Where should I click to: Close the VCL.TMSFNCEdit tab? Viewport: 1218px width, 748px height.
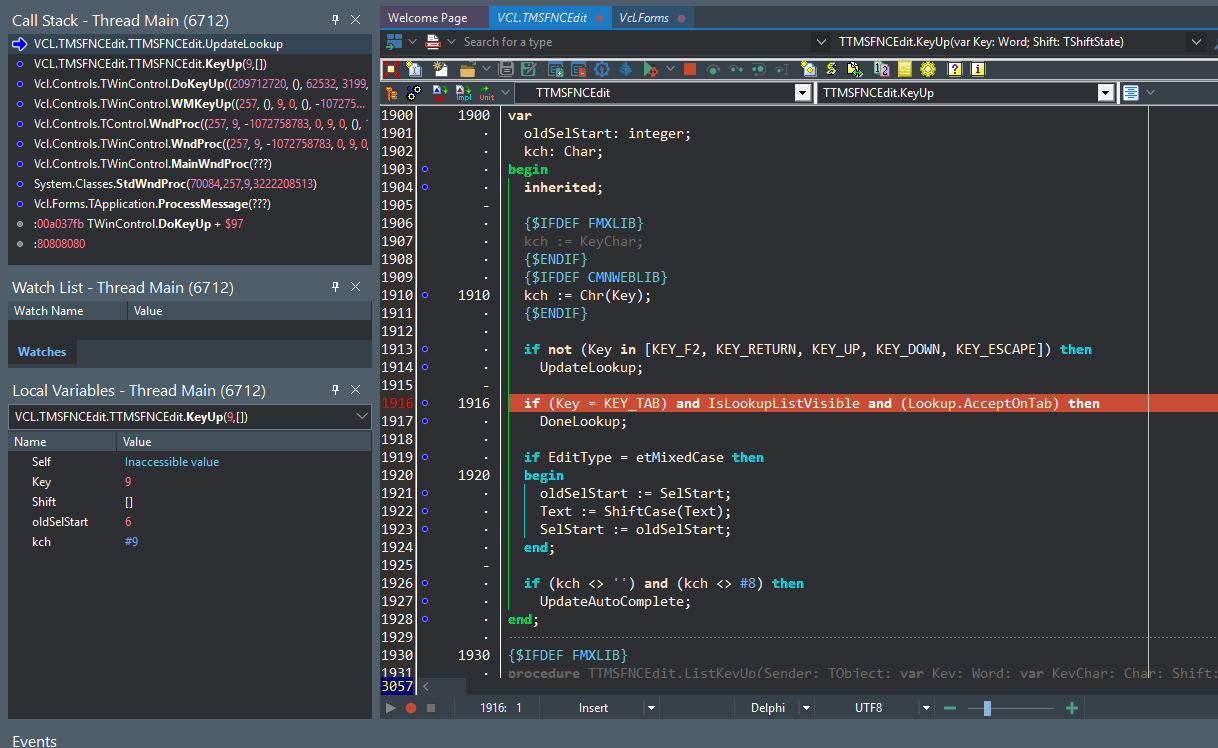599,18
